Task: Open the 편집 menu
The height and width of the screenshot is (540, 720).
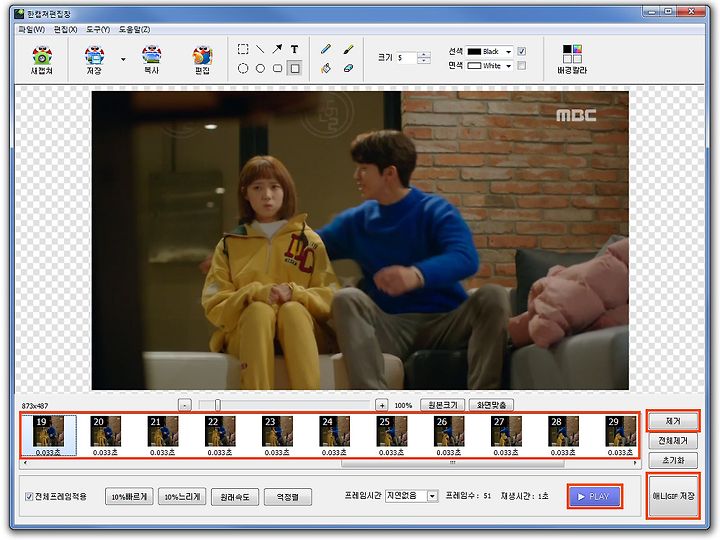Action: (x=65, y=29)
